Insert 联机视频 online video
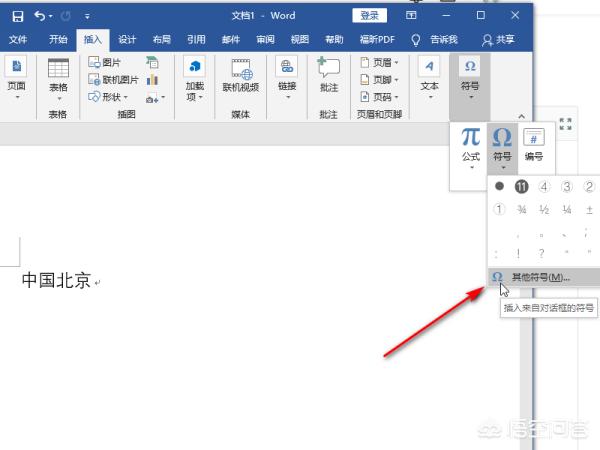This screenshot has height=450, width=600. [x=241, y=76]
